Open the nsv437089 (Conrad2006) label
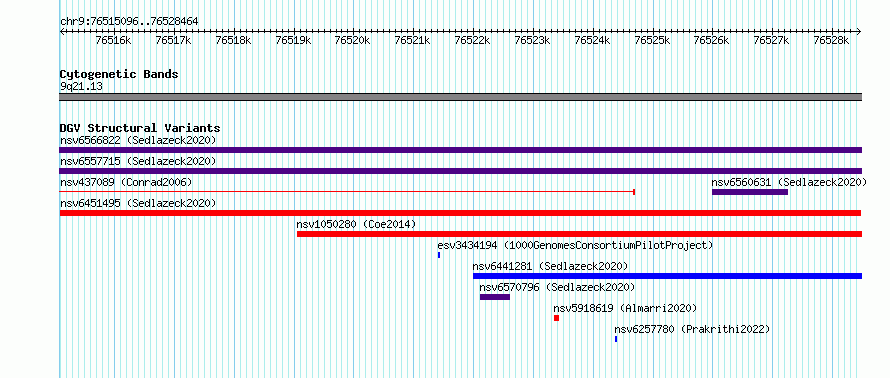This screenshot has width=890, height=378. click(126, 182)
